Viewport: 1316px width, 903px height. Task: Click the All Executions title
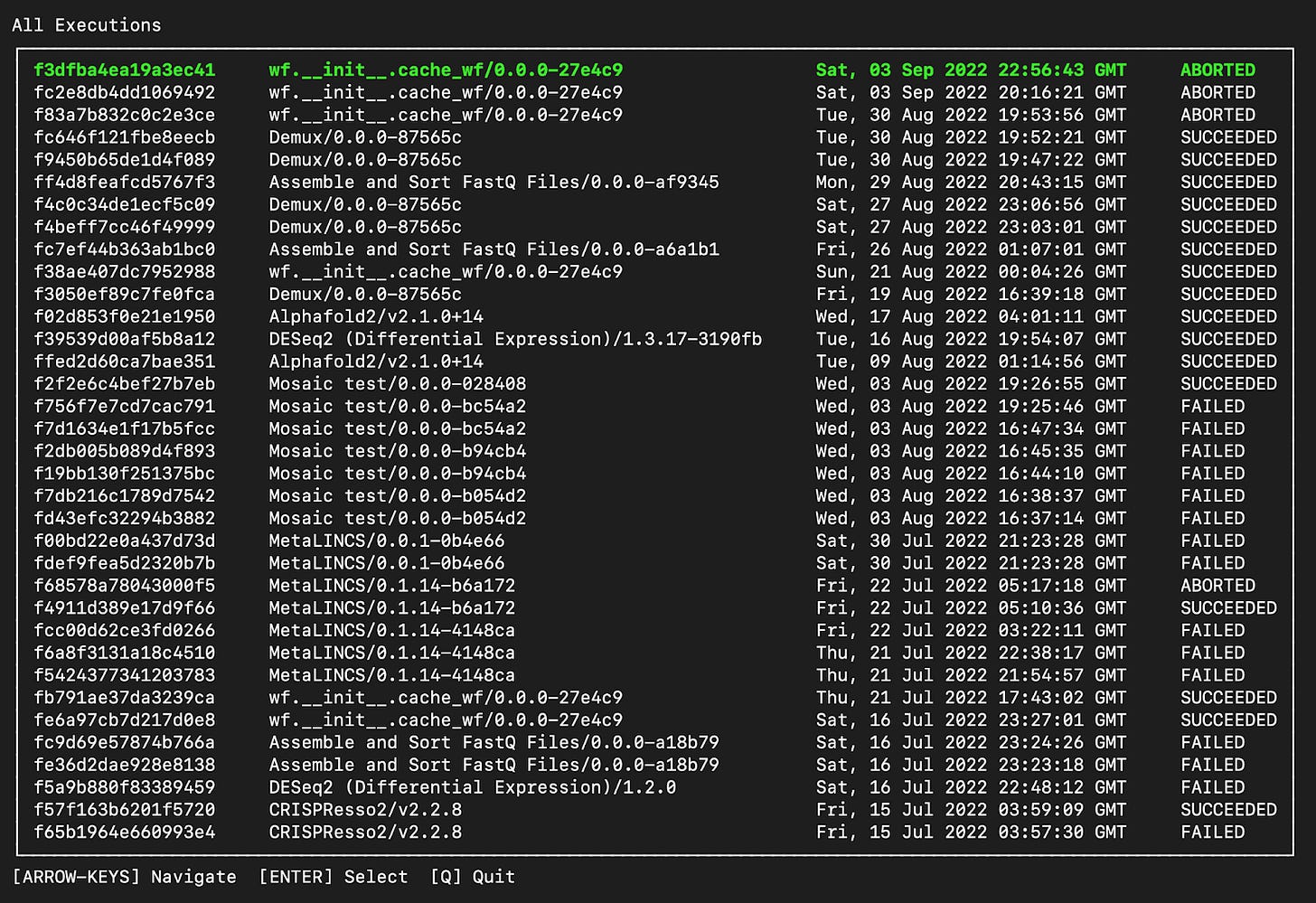86,24
